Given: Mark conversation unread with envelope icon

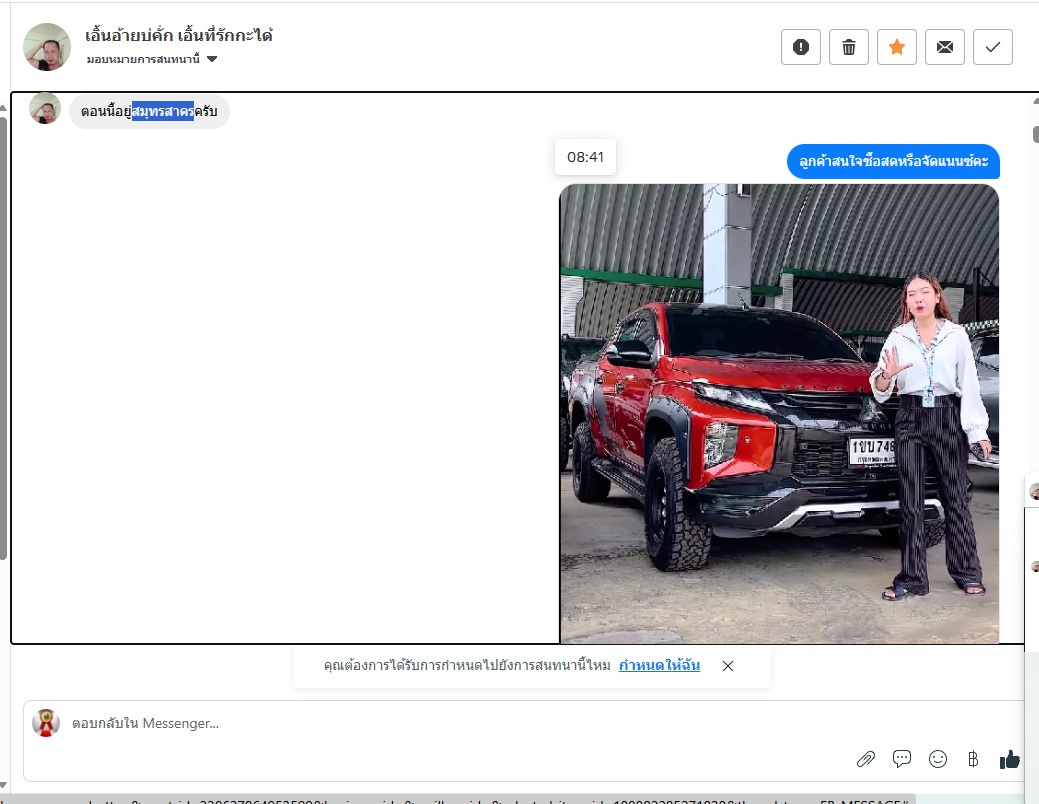Looking at the screenshot, I should tap(944, 47).
